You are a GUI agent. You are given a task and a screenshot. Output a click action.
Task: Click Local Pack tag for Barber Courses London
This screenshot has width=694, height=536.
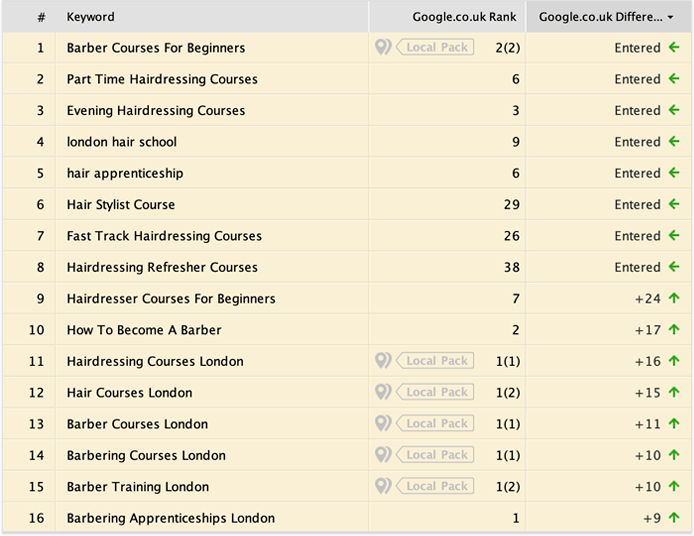[x=435, y=424]
